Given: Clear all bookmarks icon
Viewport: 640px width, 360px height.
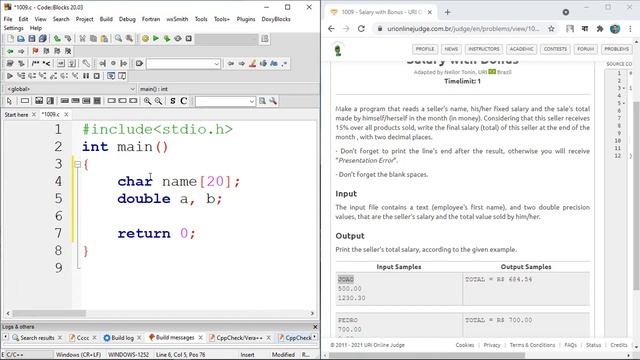Looking at the screenshot, I should pyautogui.click(x=68, y=51).
